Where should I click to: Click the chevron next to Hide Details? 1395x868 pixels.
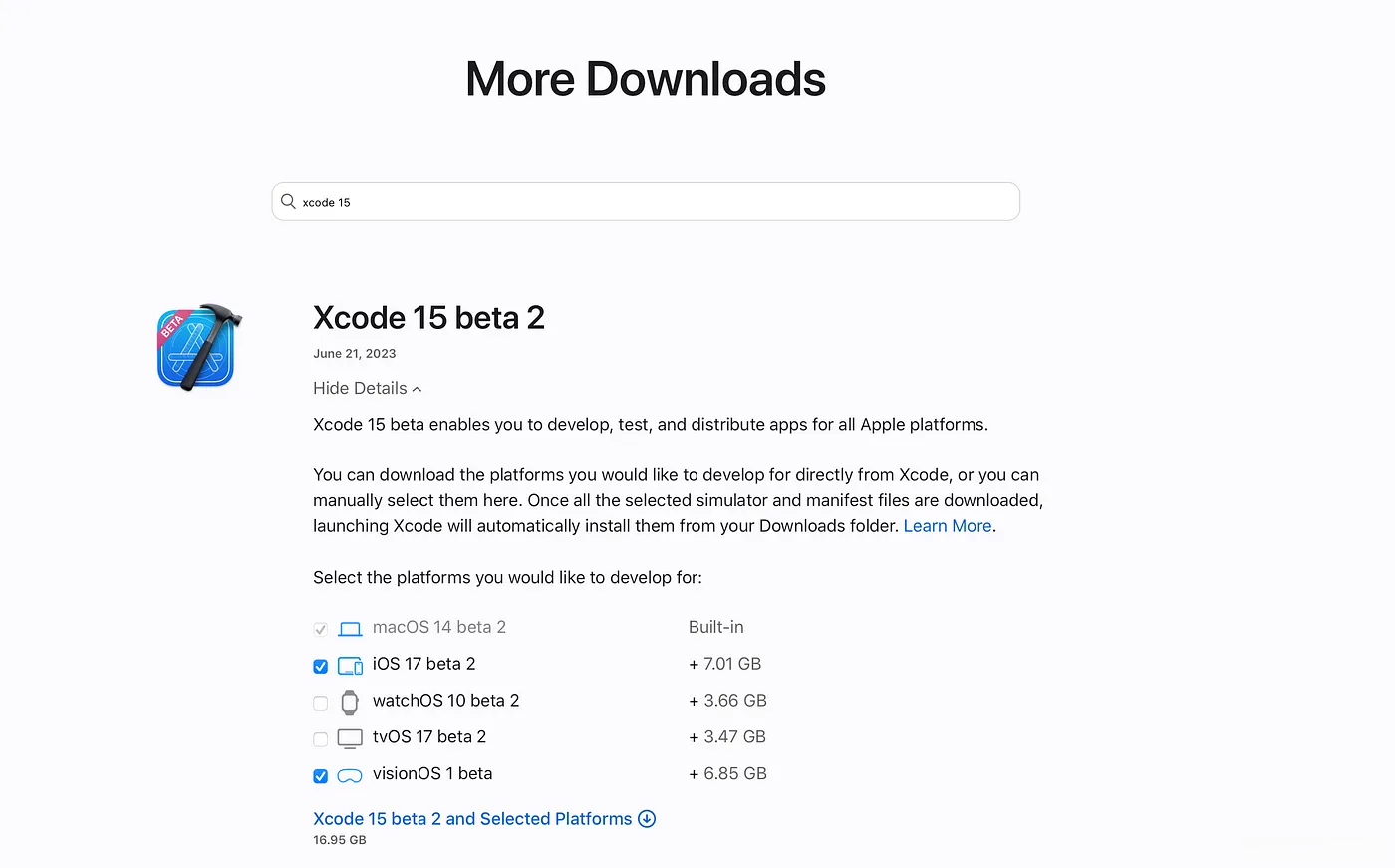[417, 389]
